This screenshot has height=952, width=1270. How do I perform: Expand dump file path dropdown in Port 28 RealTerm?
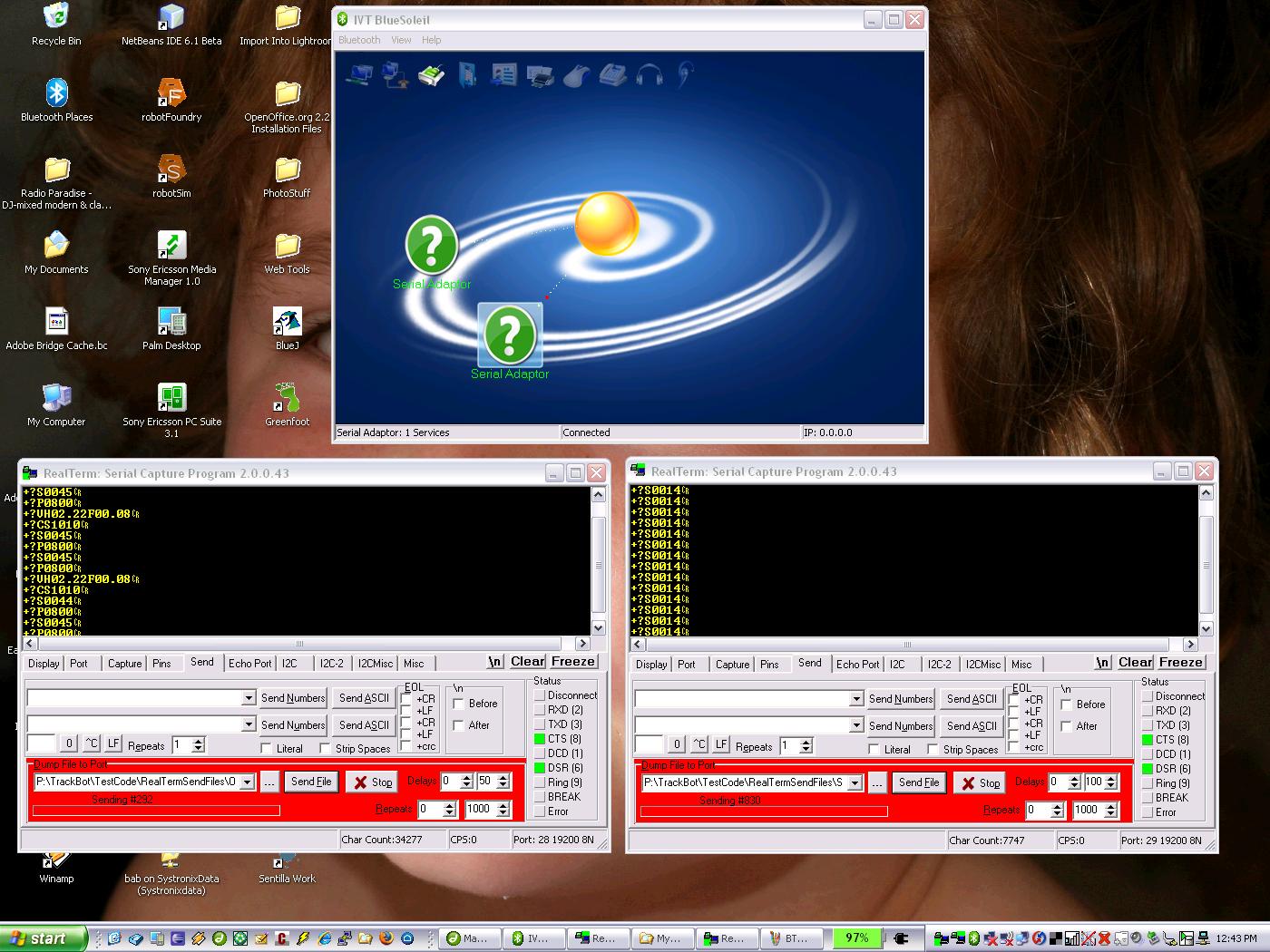(246, 782)
